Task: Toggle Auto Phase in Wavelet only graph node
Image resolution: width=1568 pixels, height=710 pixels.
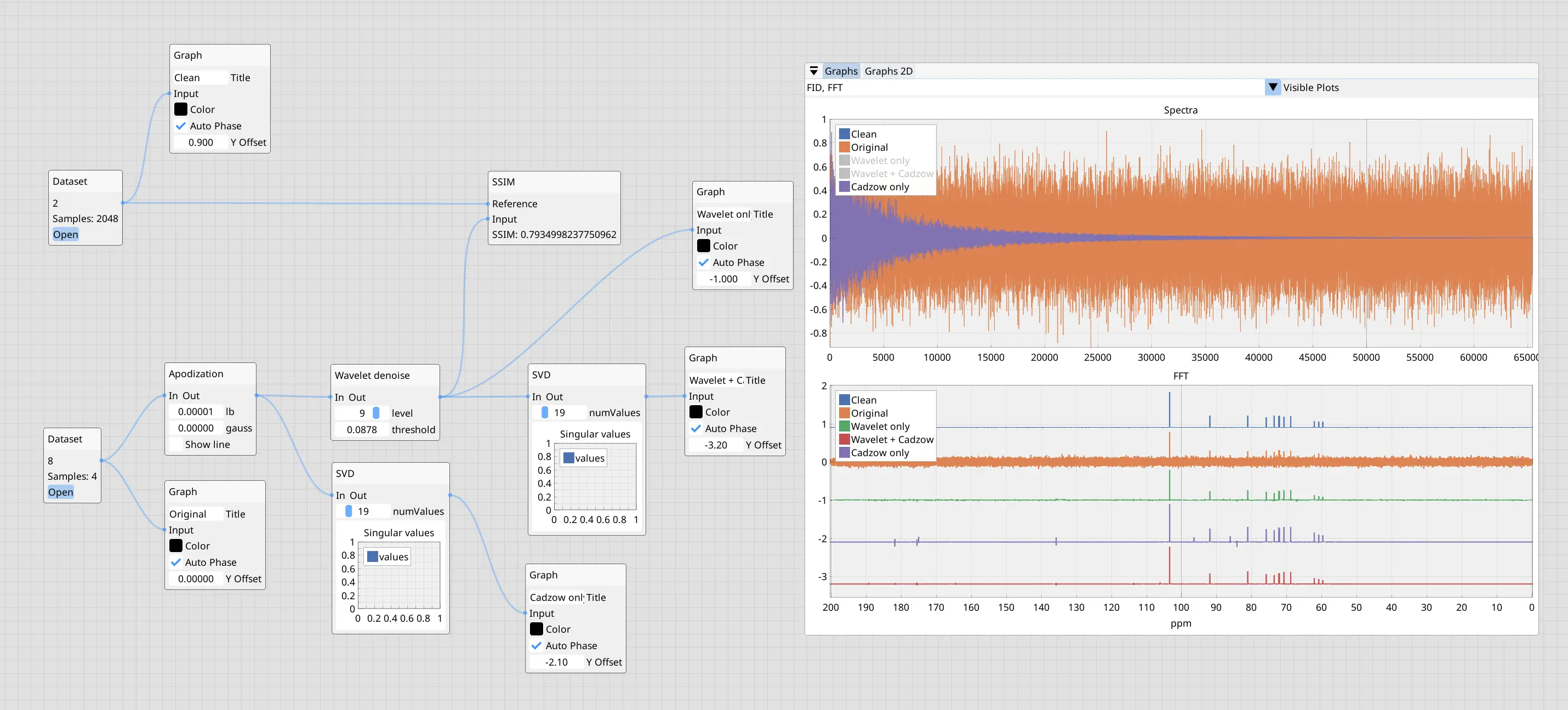Action: 704,263
